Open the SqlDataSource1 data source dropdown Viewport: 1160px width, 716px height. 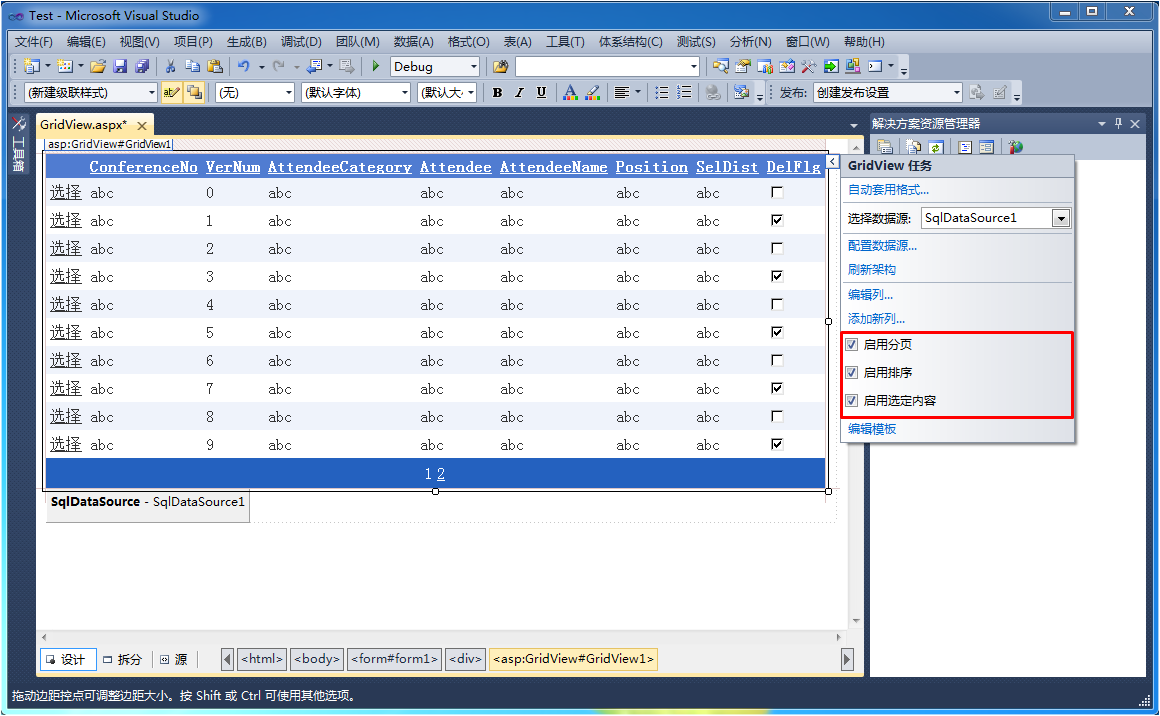(x=1062, y=218)
